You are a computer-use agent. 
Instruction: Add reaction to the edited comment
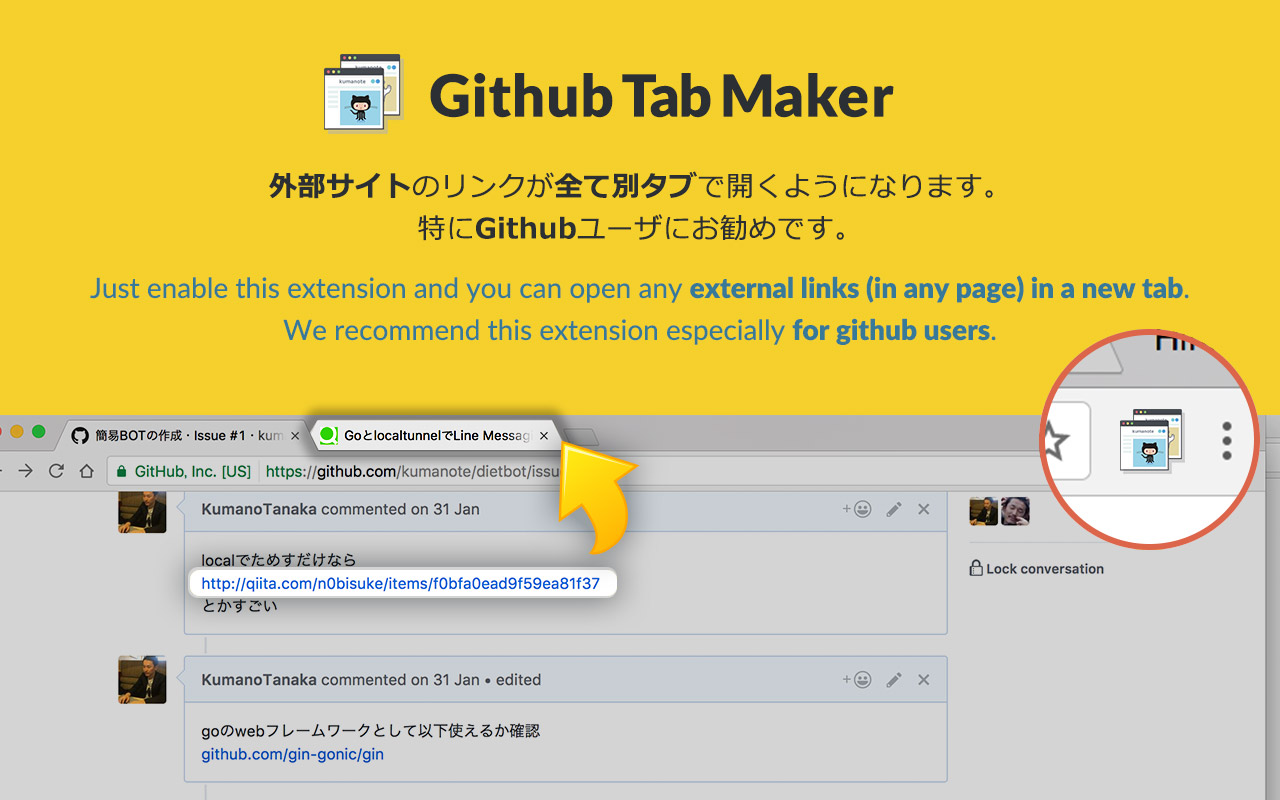coord(857,679)
